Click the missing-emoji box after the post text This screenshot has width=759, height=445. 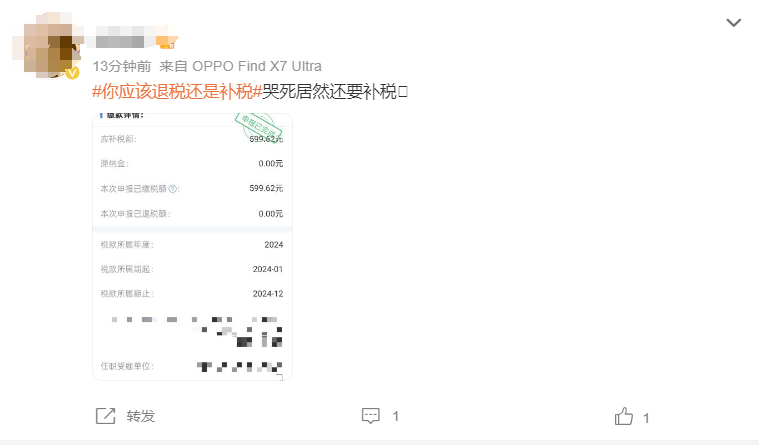[x=403, y=91]
